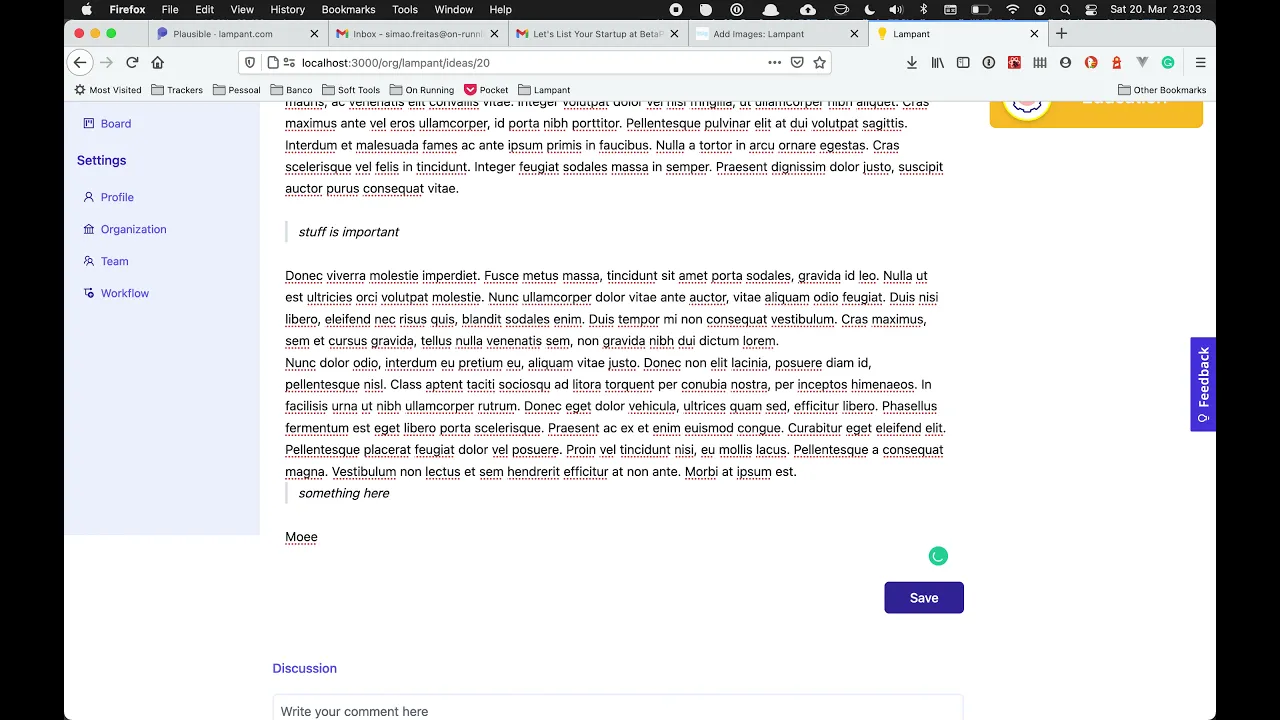Click the Moee text in editor
Viewport: 1280px width, 720px height.
(301, 537)
